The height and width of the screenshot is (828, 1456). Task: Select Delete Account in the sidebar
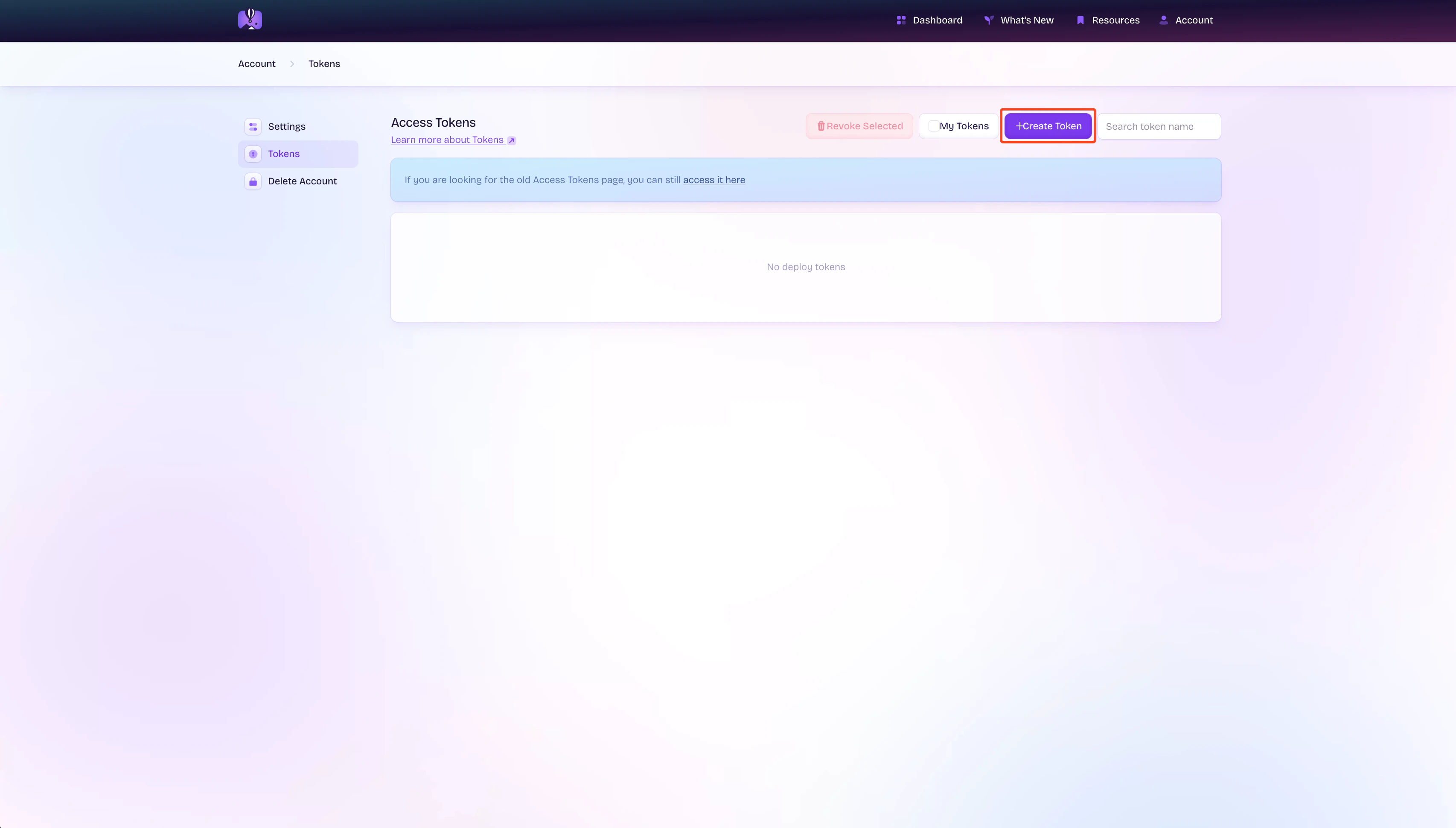tap(298, 181)
